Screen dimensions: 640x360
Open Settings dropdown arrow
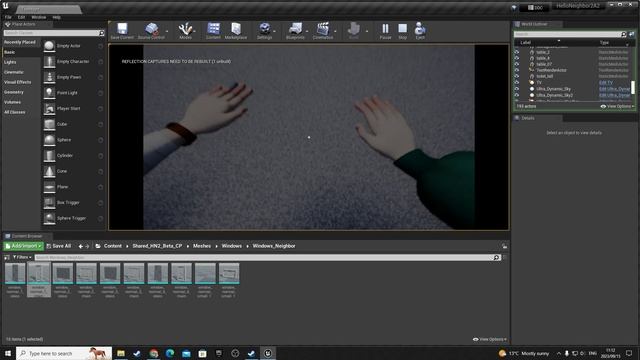pos(275,31)
